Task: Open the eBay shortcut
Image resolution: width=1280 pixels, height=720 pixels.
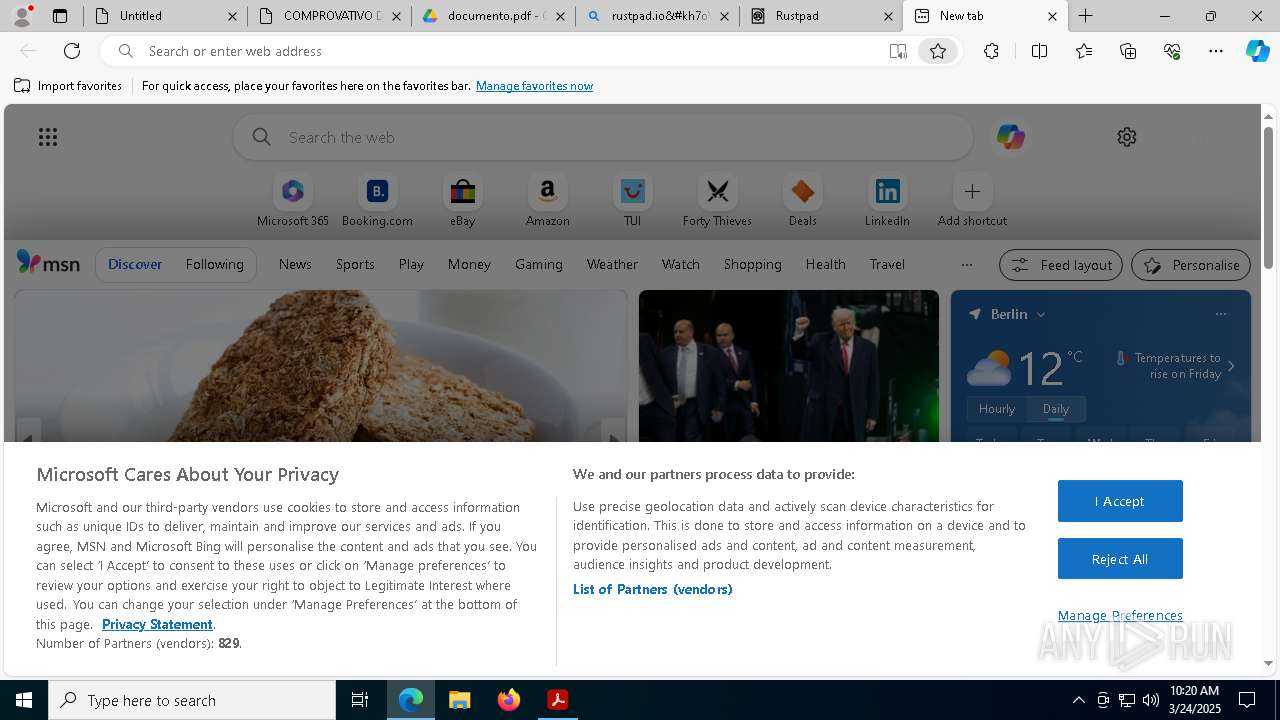Action: pos(462,201)
